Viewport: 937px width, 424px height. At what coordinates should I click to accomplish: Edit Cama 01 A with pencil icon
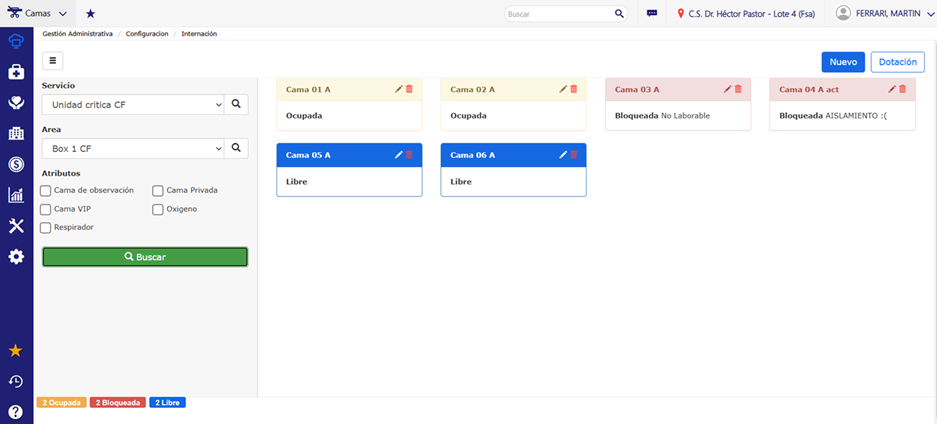(x=399, y=89)
